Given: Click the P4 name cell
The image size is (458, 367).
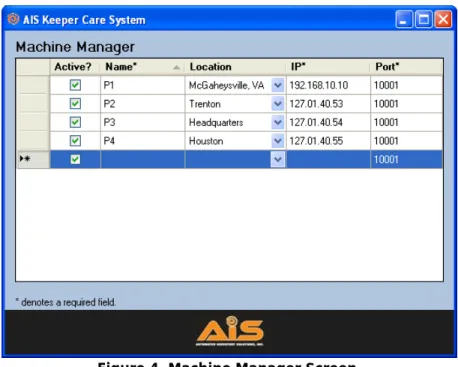Looking at the screenshot, I should 142,141.
